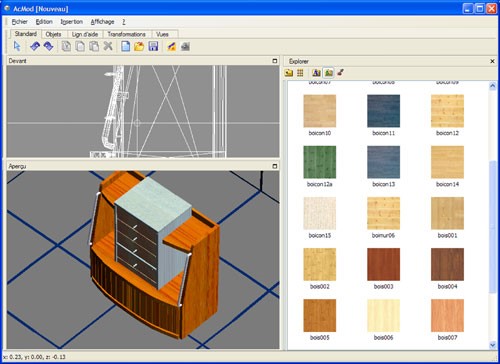Click the pencil edit icon in toolbar

point(171,46)
